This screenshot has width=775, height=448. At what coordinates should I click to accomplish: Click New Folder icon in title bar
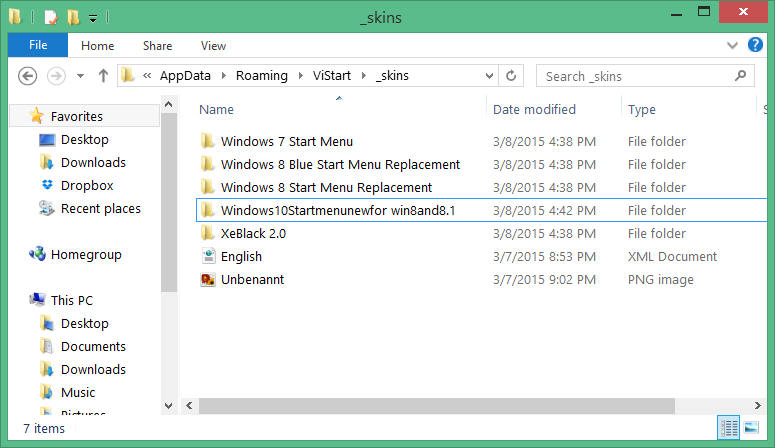click(x=72, y=17)
